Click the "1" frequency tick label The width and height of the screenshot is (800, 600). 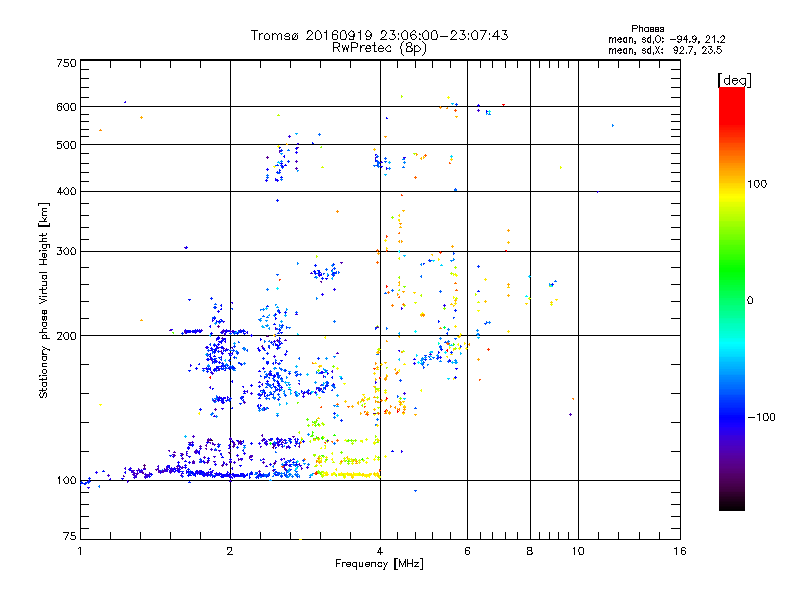[x=80, y=551]
